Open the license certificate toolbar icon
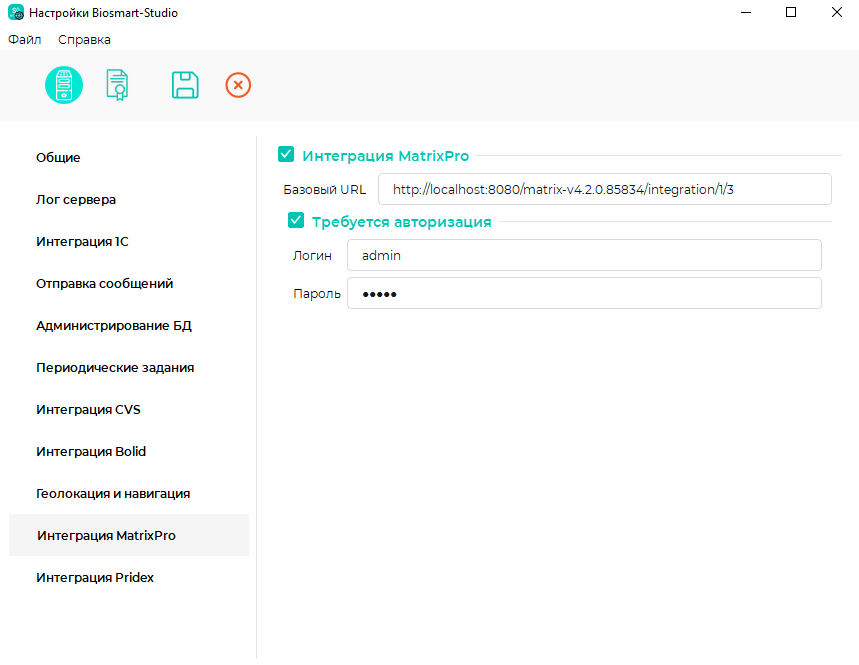Viewport: 859px width, 665px height. click(x=117, y=85)
